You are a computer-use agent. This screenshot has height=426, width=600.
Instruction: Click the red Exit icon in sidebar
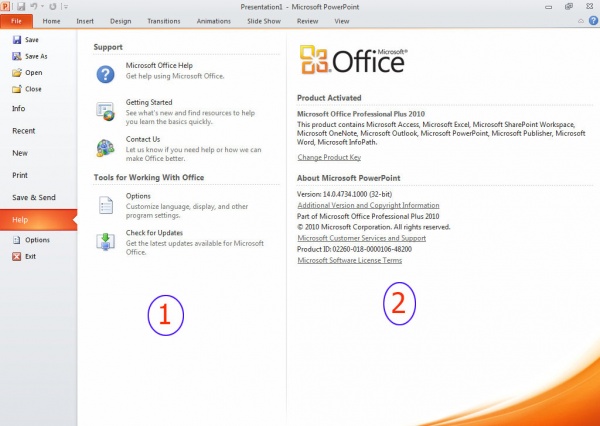pos(16,256)
